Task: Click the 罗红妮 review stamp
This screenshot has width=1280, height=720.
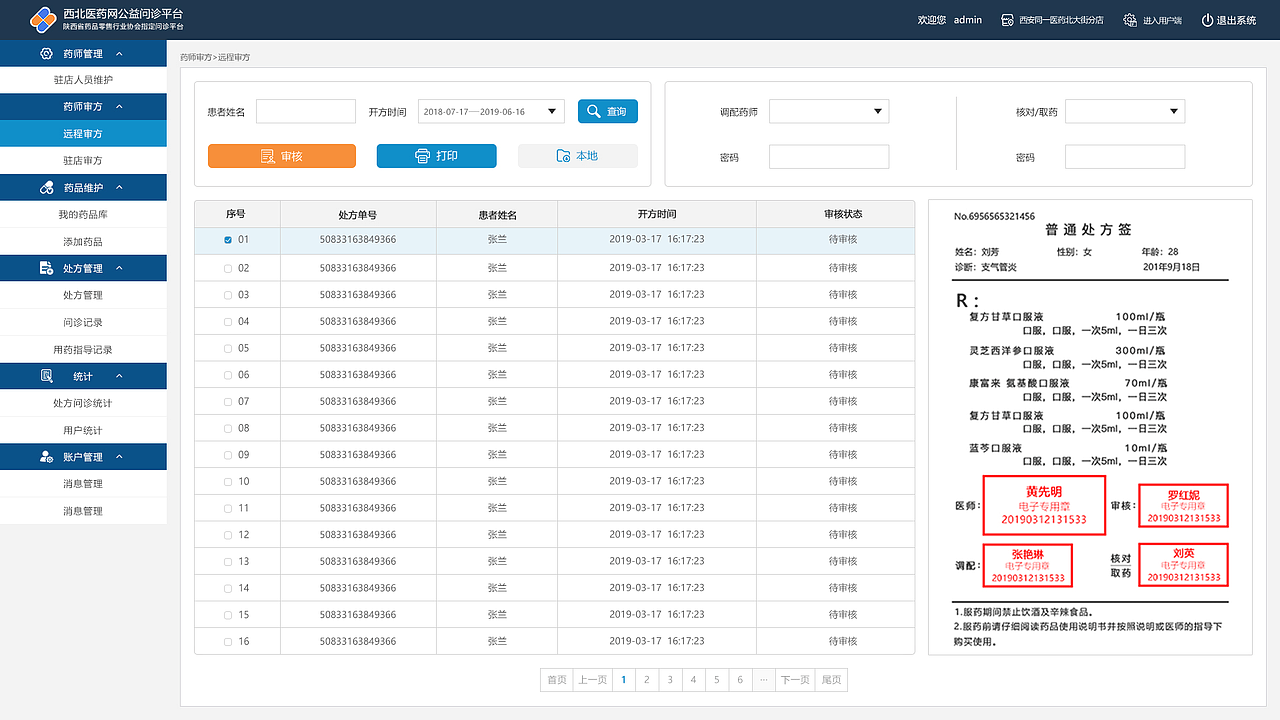Action: pyautogui.click(x=1183, y=505)
